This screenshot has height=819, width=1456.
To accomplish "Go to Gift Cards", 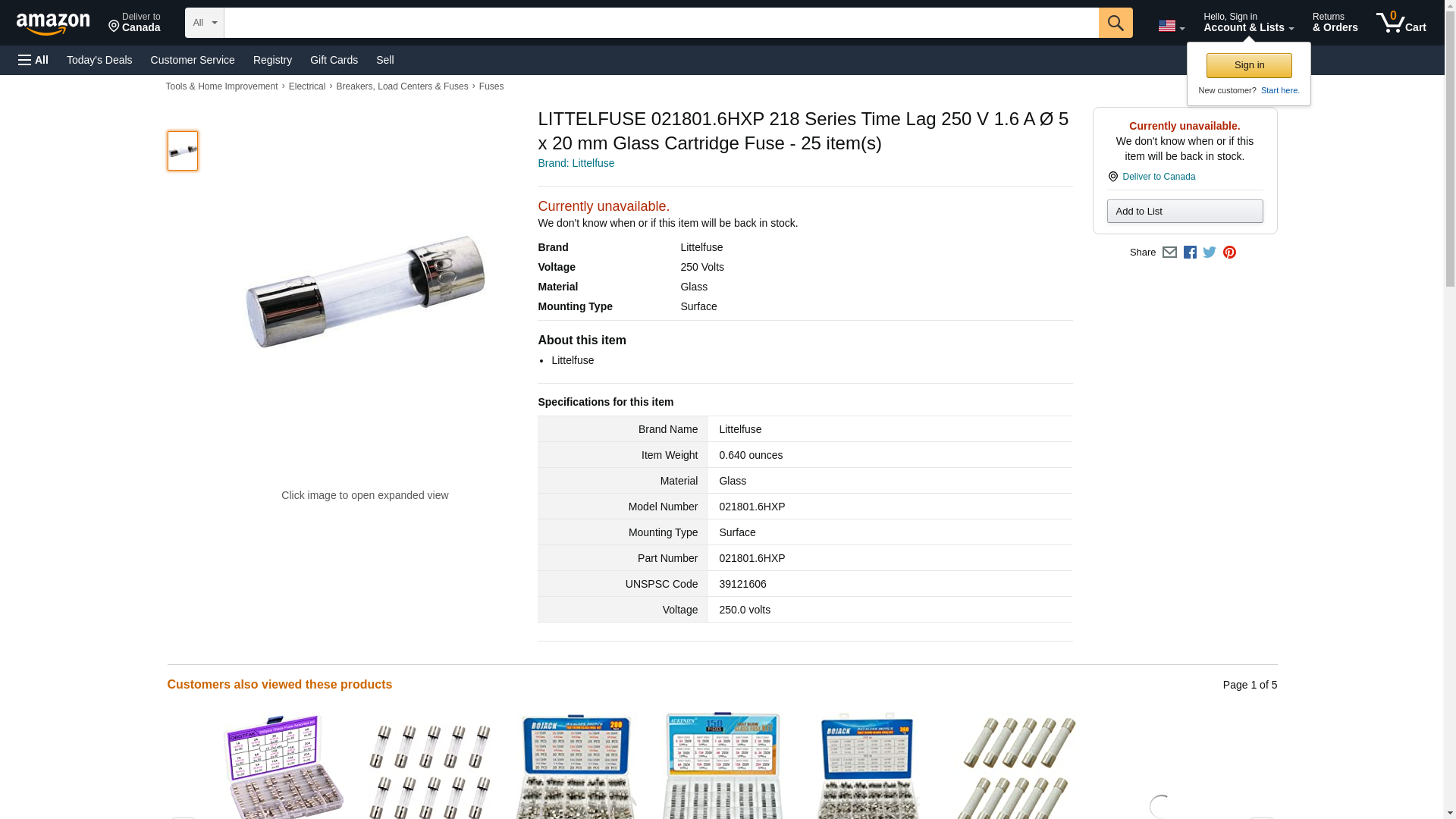I will coord(334,60).
